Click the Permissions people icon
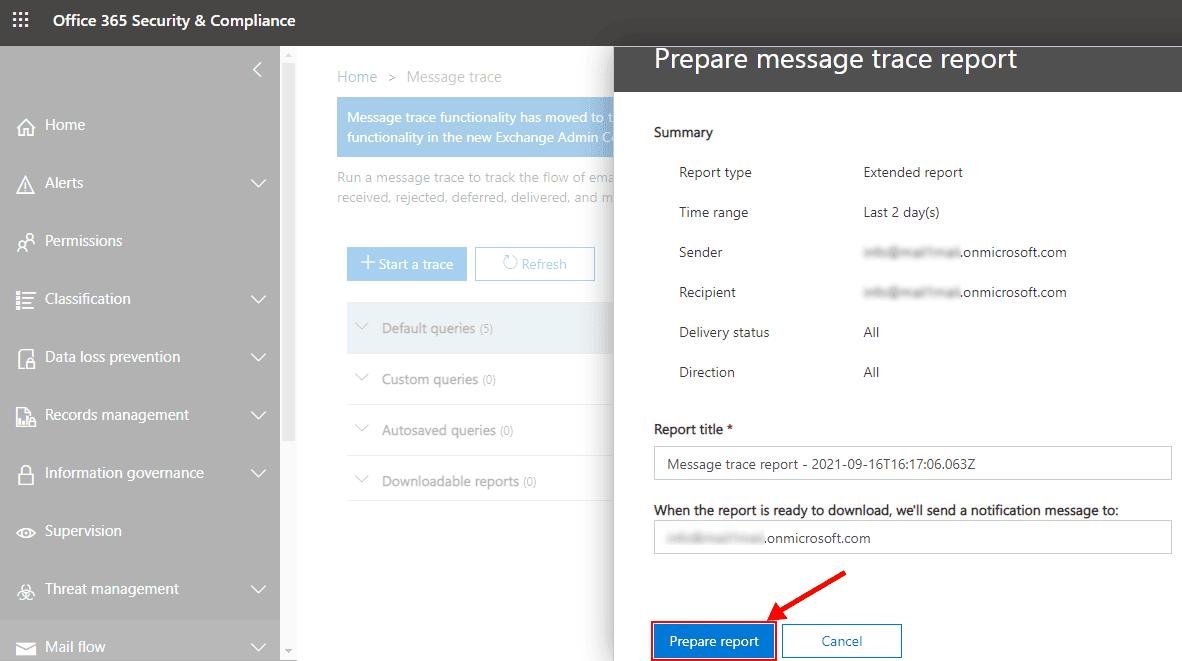1182x661 pixels. [x=26, y=242]
